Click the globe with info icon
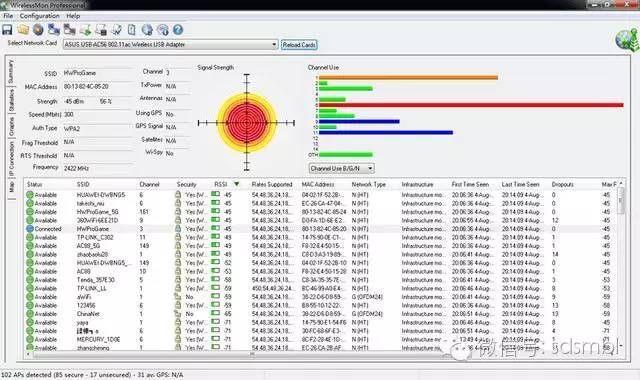This screenshot has height=380, width=640. click(162, 30)
